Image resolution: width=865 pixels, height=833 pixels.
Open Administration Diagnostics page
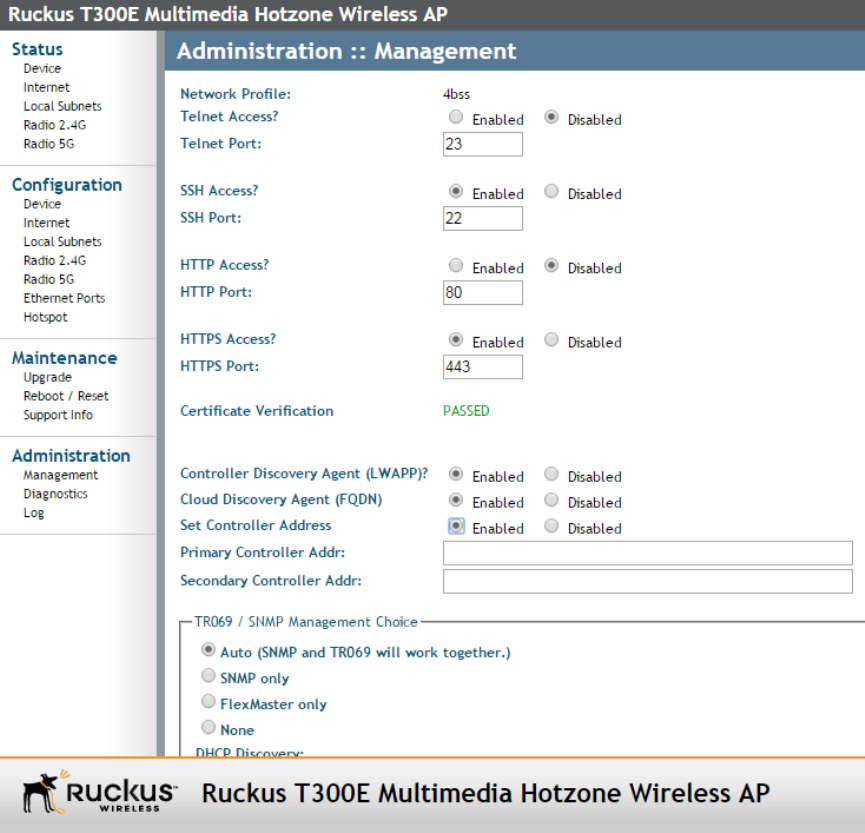pyautogui.click(x=55, y=494)
